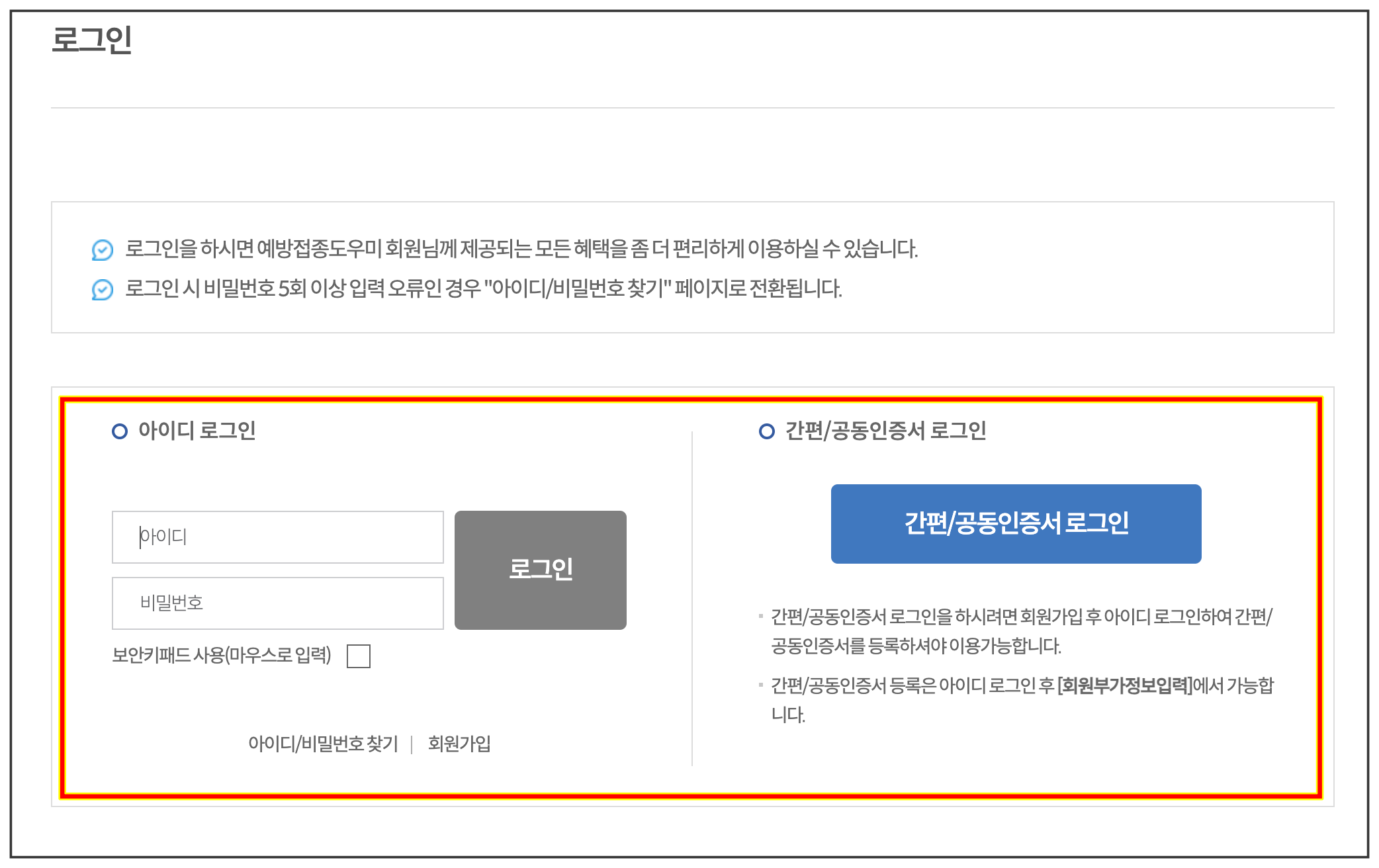The height and width of the screenshot is (868, 1379).
Task: Open the 회원가입 link
Action: [x=459, y=744]
